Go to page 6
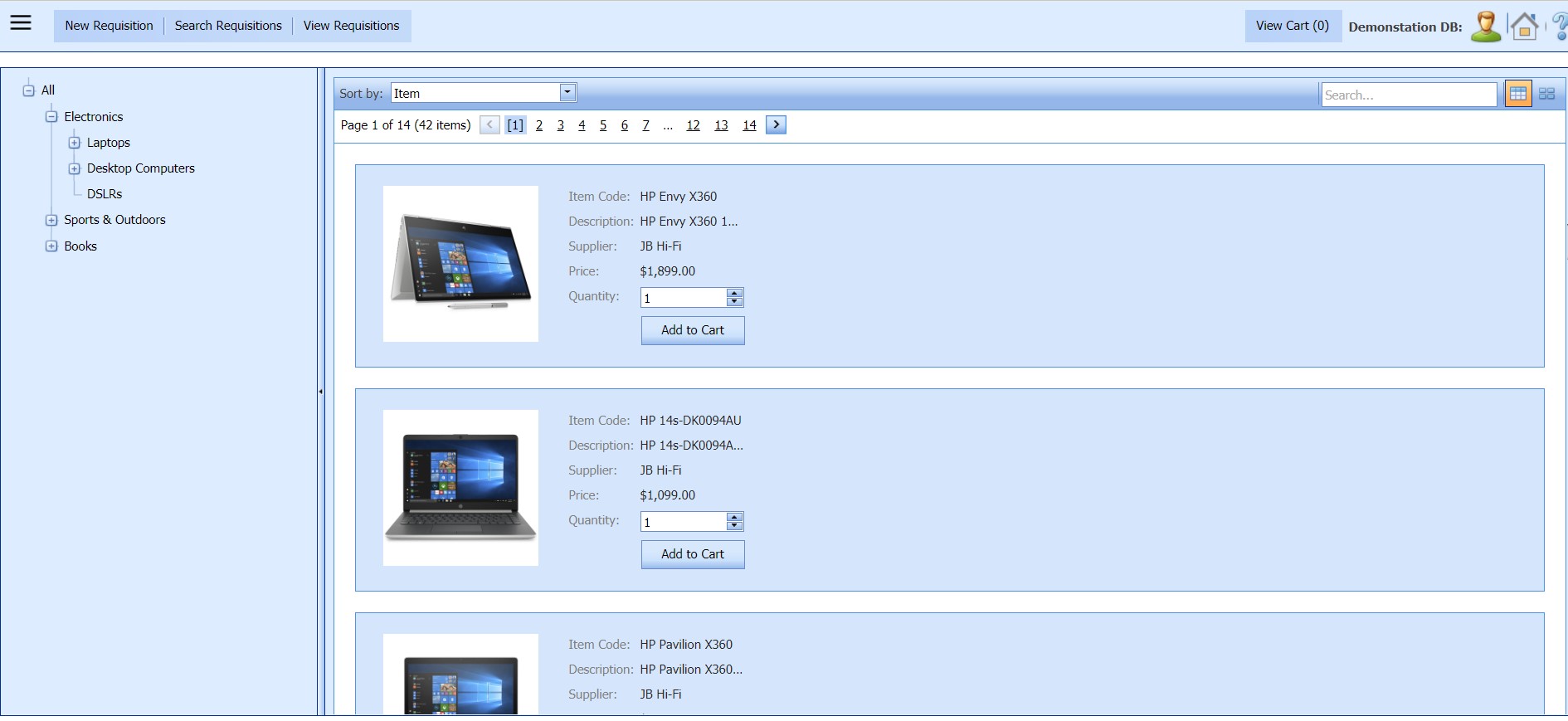 tap(625, 125)
